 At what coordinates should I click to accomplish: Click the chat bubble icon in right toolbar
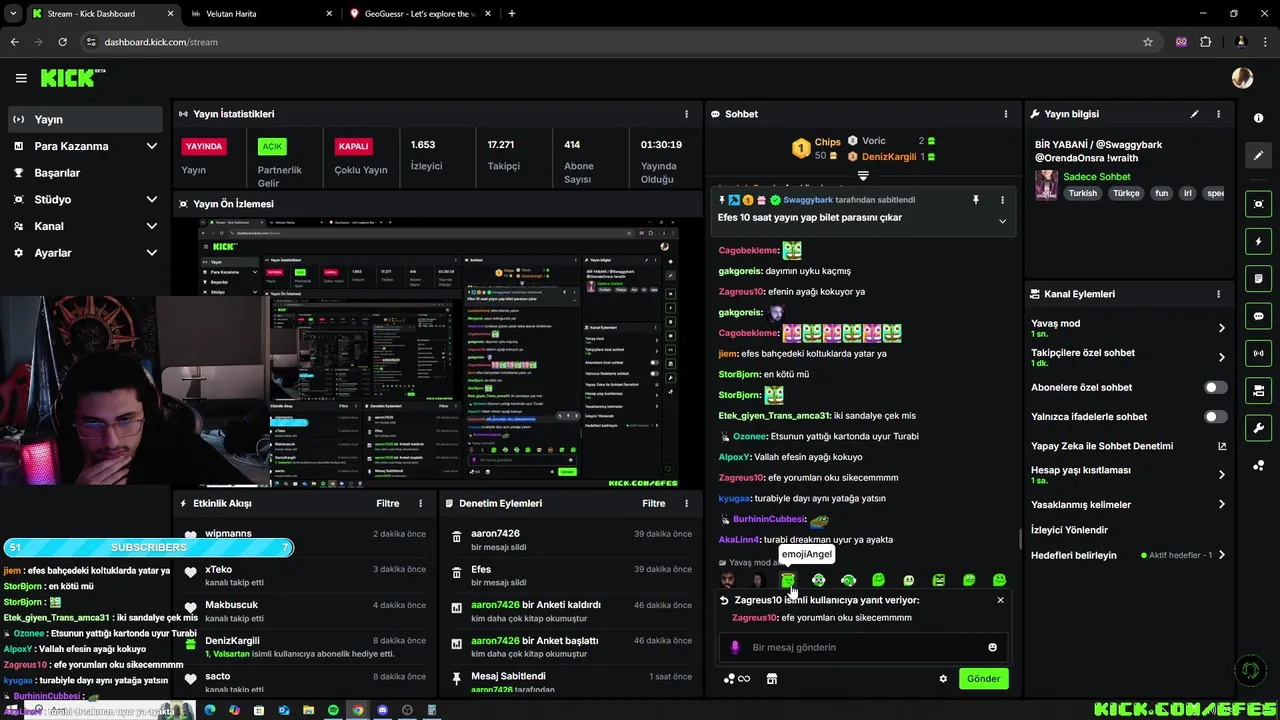(1258, 316)
